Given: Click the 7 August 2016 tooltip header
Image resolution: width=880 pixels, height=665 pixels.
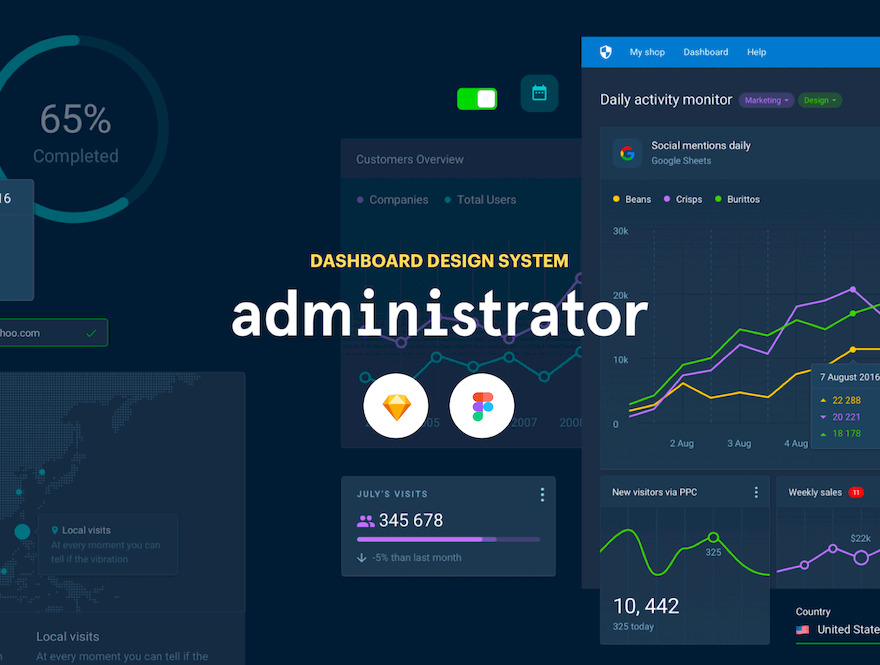Looking at the screenshot, I should click(x=849, y=377).
